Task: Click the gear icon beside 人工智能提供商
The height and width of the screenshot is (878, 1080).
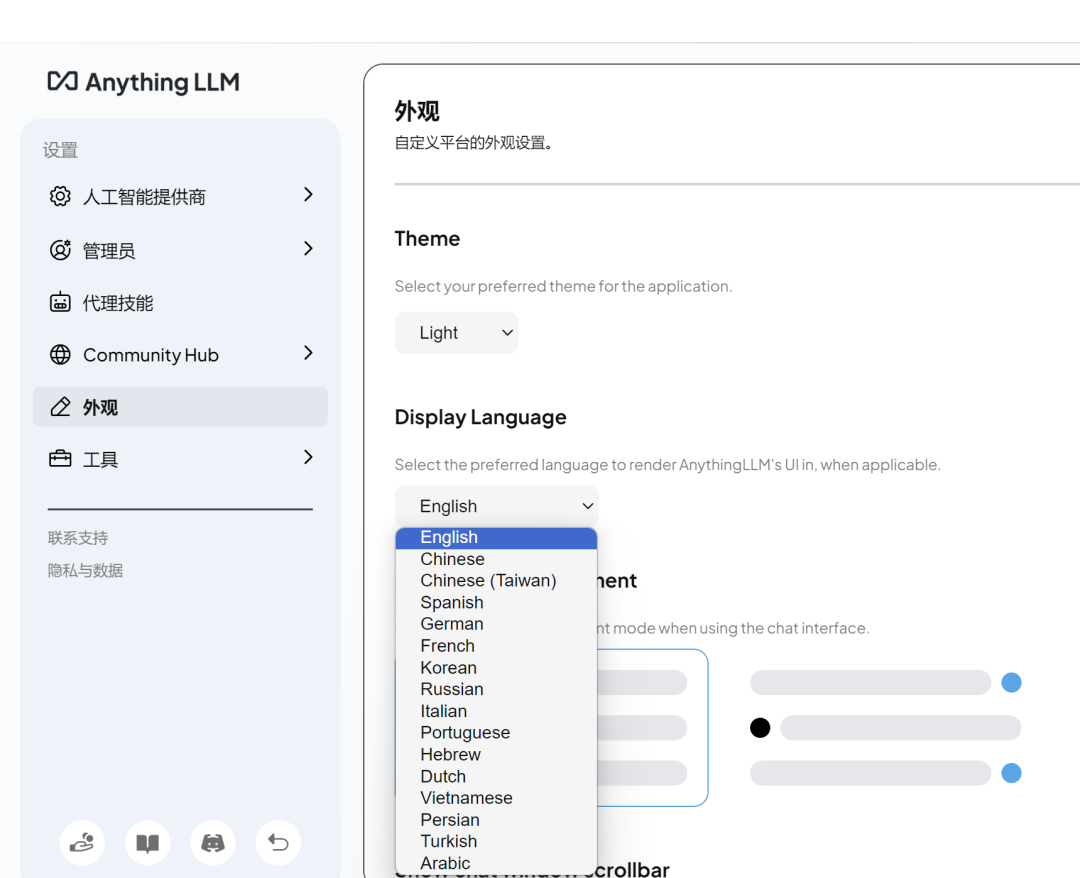Action: coord(60,196)
